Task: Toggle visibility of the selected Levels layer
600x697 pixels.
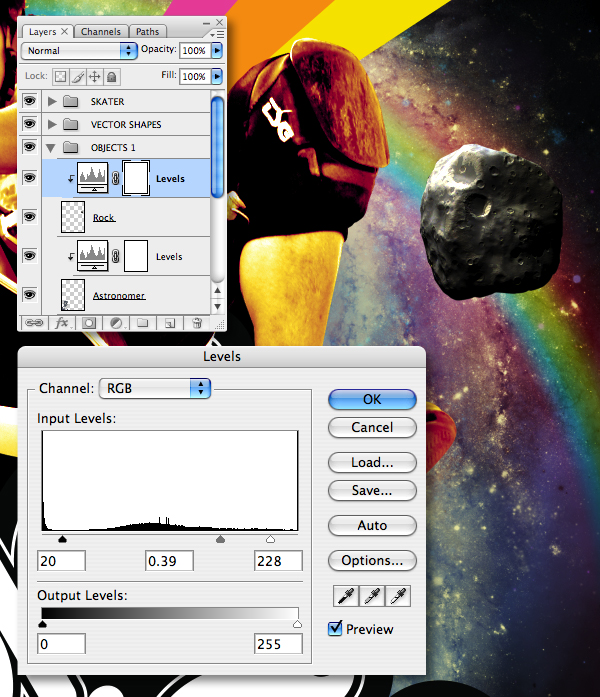Action: pyautogui.click(x=29, y=178)
